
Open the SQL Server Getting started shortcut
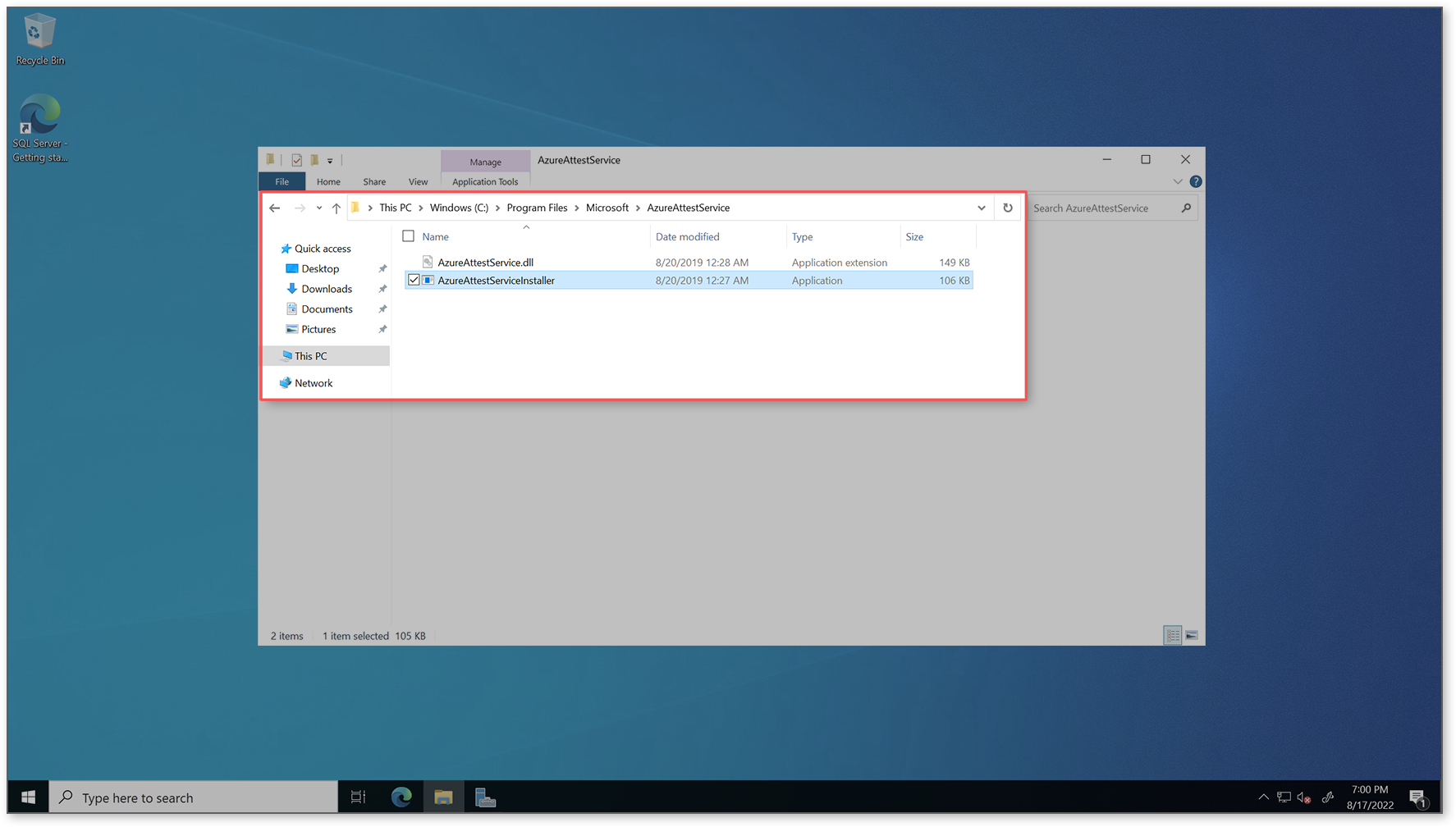coord(39,128)
